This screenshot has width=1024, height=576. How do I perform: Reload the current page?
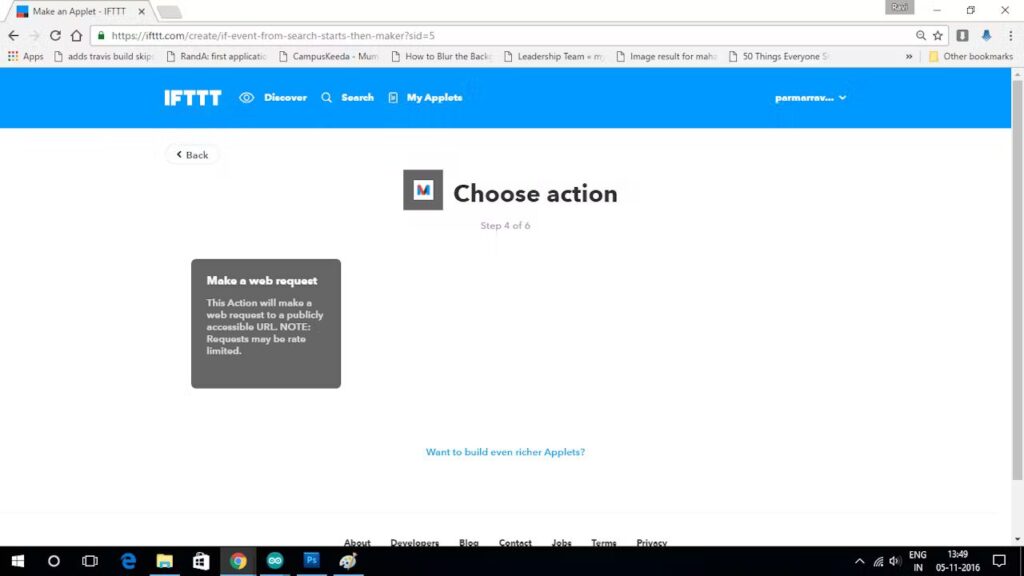point(56,35)
